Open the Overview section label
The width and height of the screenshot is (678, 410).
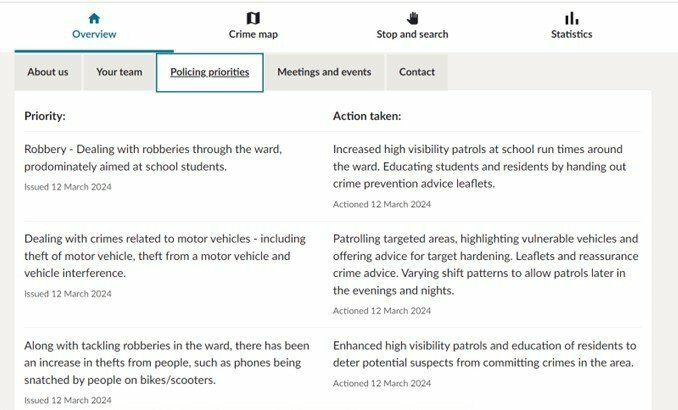point(94,34)
